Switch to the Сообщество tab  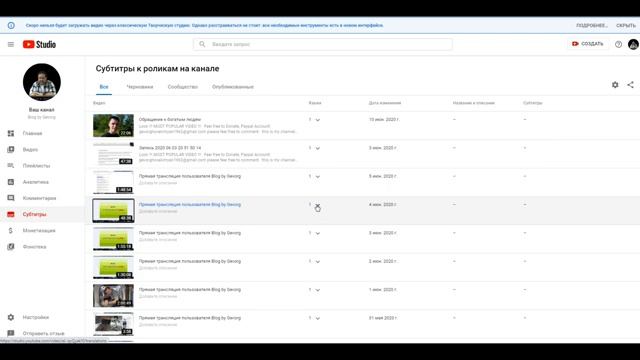point(182,87)
